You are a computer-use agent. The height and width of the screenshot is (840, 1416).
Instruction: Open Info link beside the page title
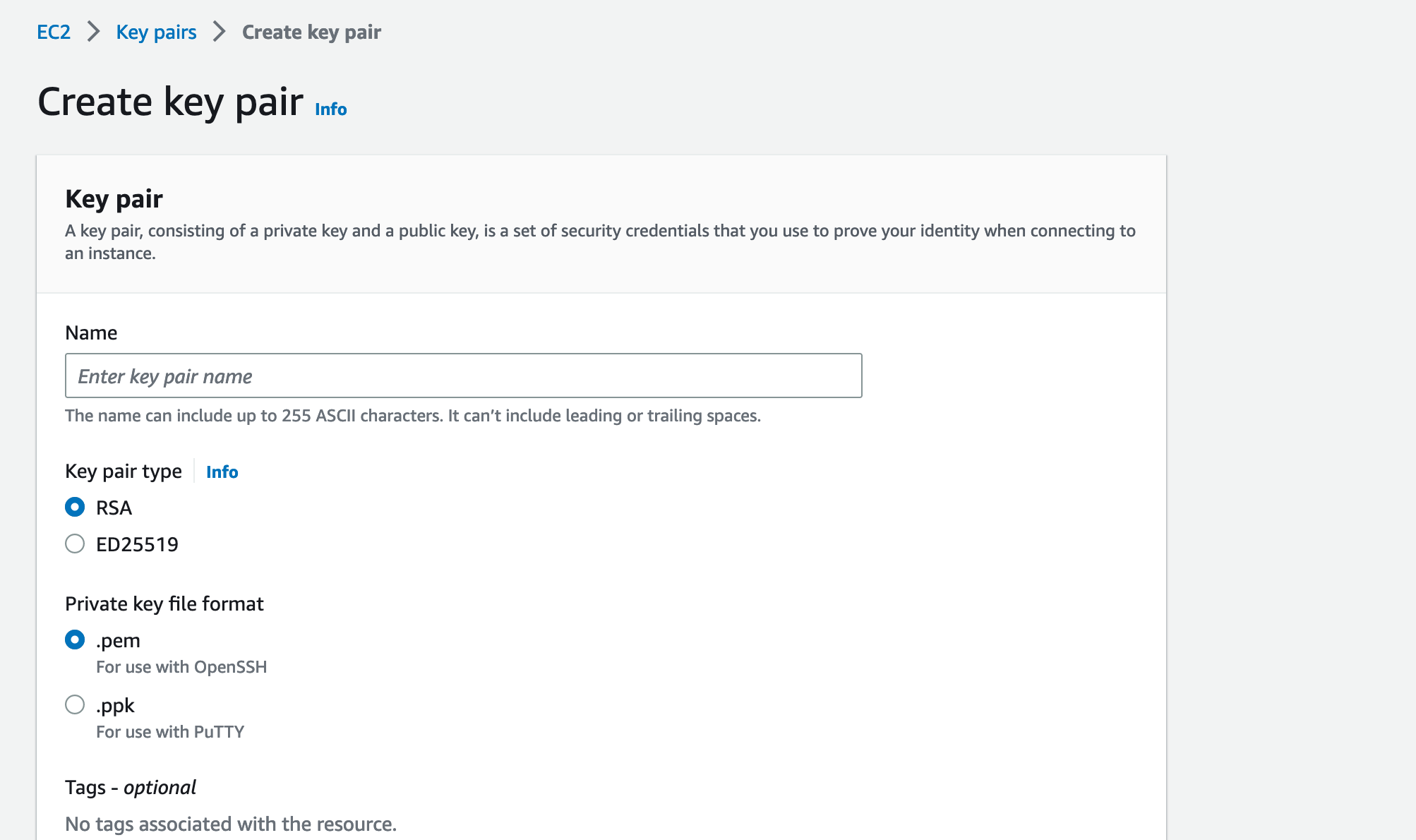click(330, 109)
